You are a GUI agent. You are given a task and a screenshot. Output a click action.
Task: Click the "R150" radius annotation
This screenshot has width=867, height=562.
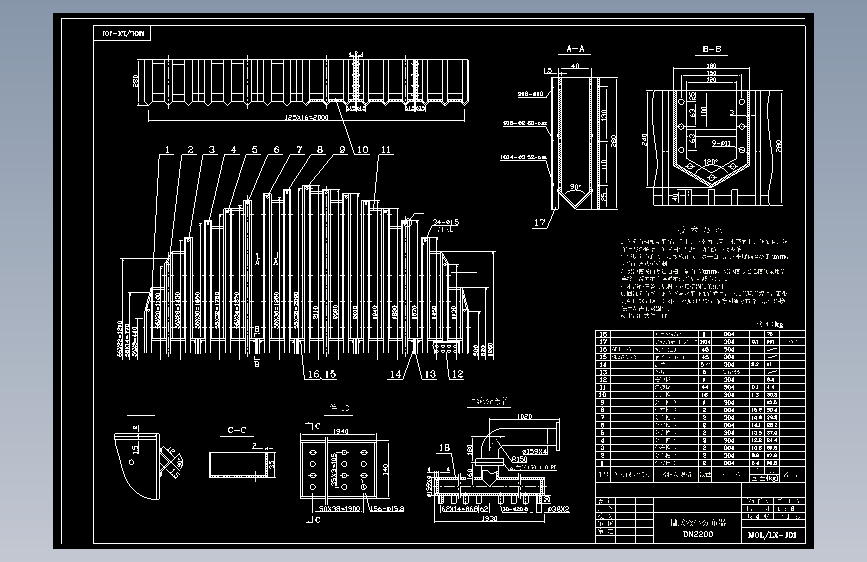point(519,459)
